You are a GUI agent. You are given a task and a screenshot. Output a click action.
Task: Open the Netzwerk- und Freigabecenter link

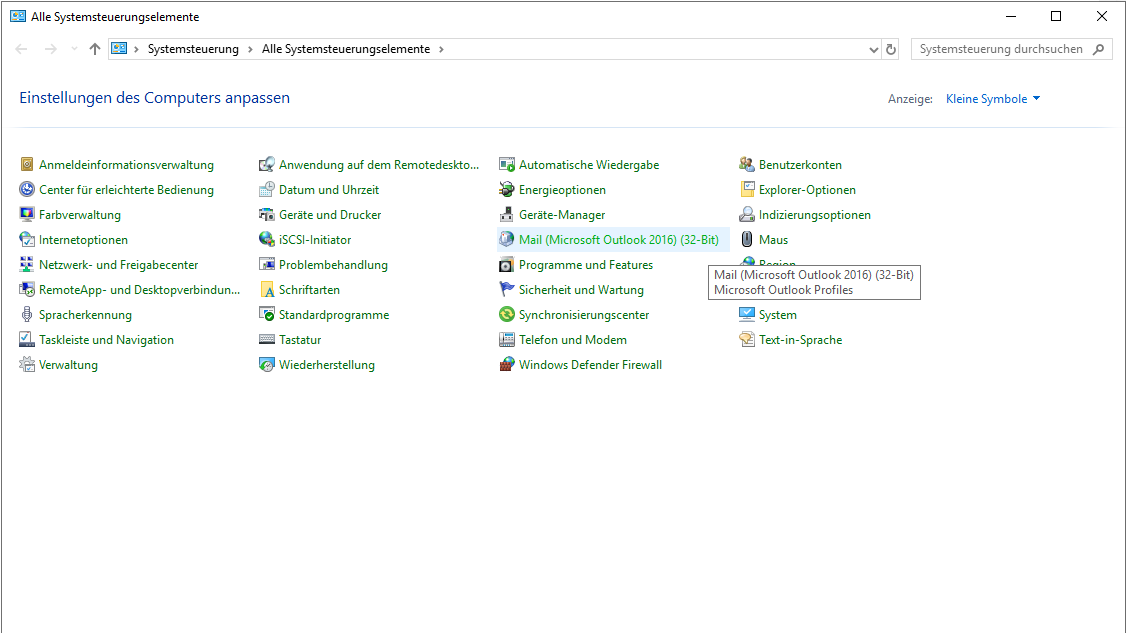[118, 265]
